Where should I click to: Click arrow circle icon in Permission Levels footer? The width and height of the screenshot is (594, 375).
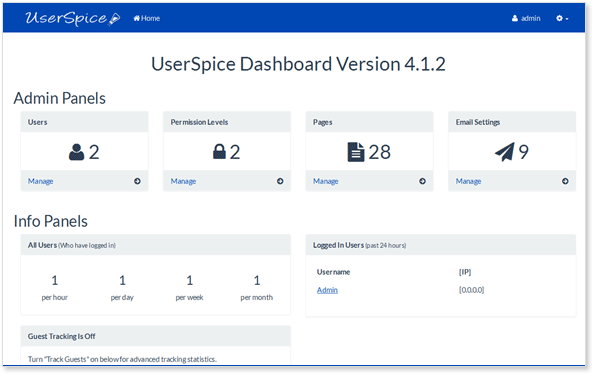click(280, 181)
